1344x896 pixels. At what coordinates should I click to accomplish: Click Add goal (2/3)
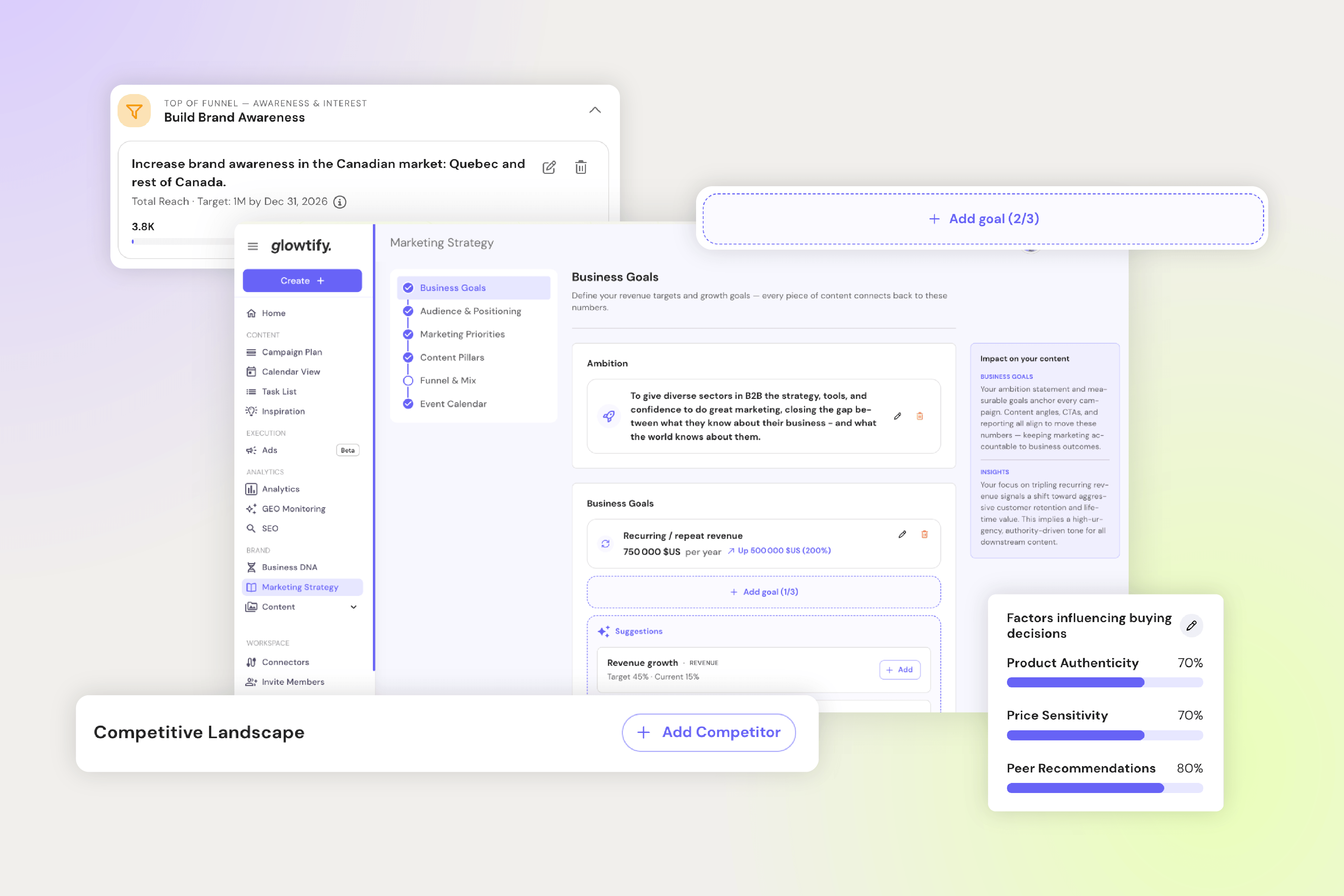[983, 219]
